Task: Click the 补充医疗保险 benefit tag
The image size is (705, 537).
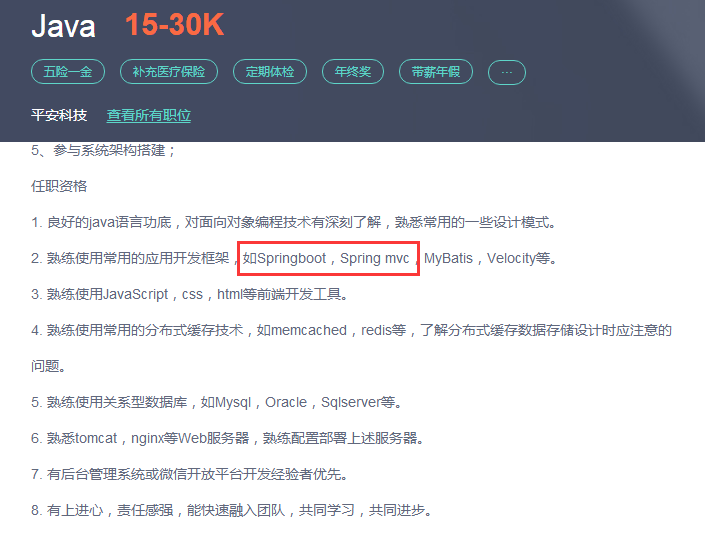Action: (169, 72)
